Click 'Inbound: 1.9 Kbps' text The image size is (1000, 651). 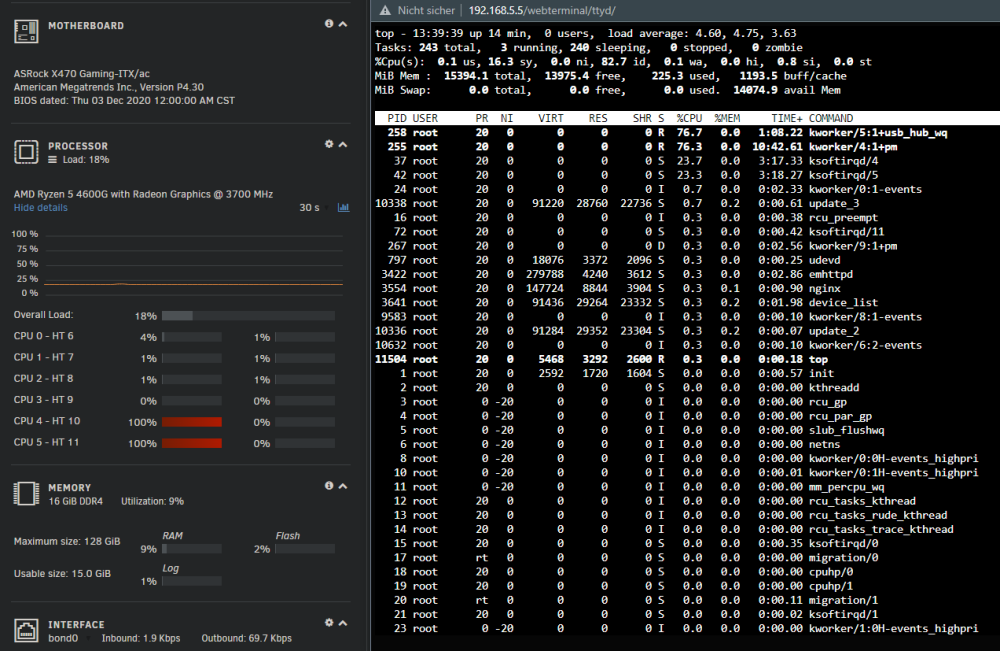tap(141, 638)
